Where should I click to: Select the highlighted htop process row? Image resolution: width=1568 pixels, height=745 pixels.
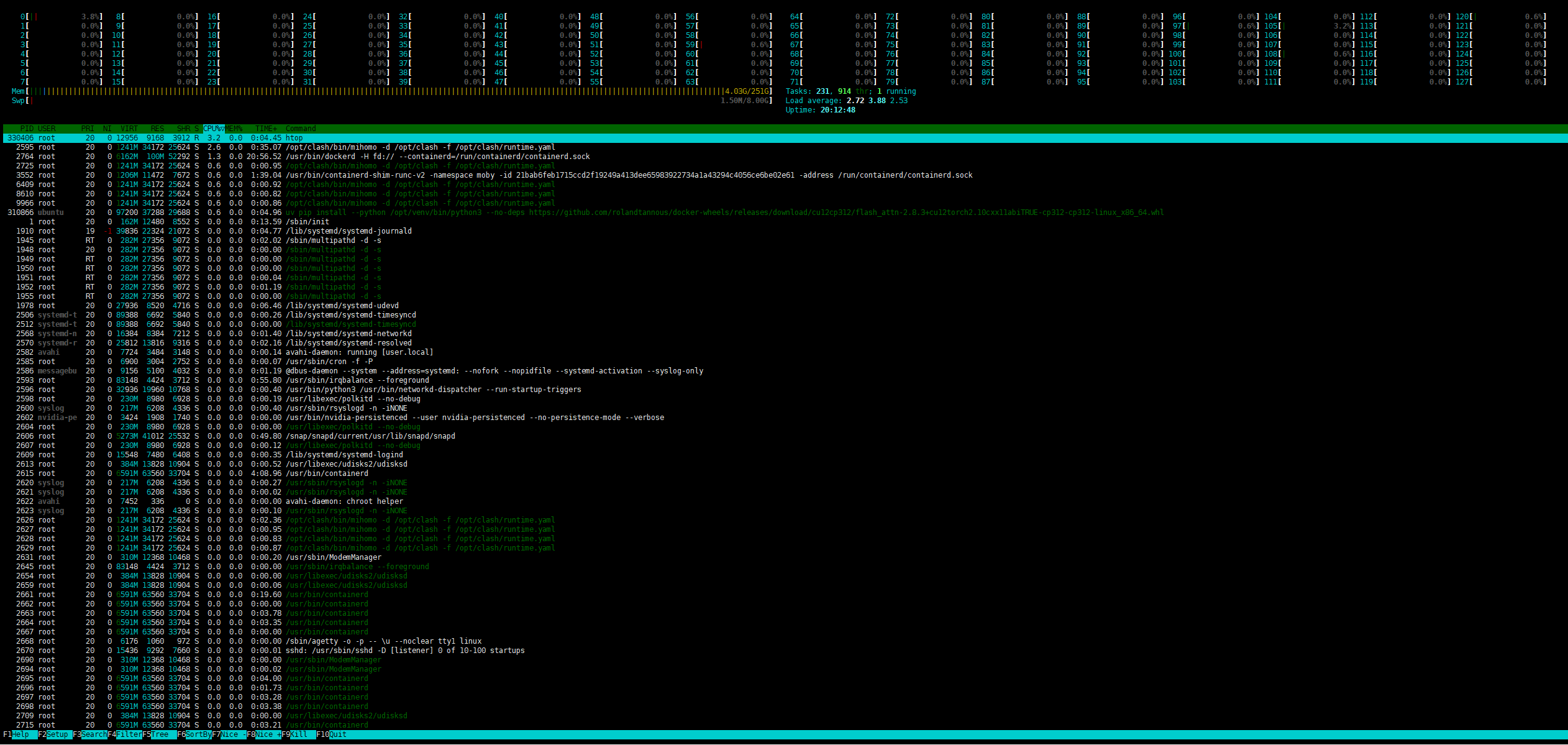784,138
